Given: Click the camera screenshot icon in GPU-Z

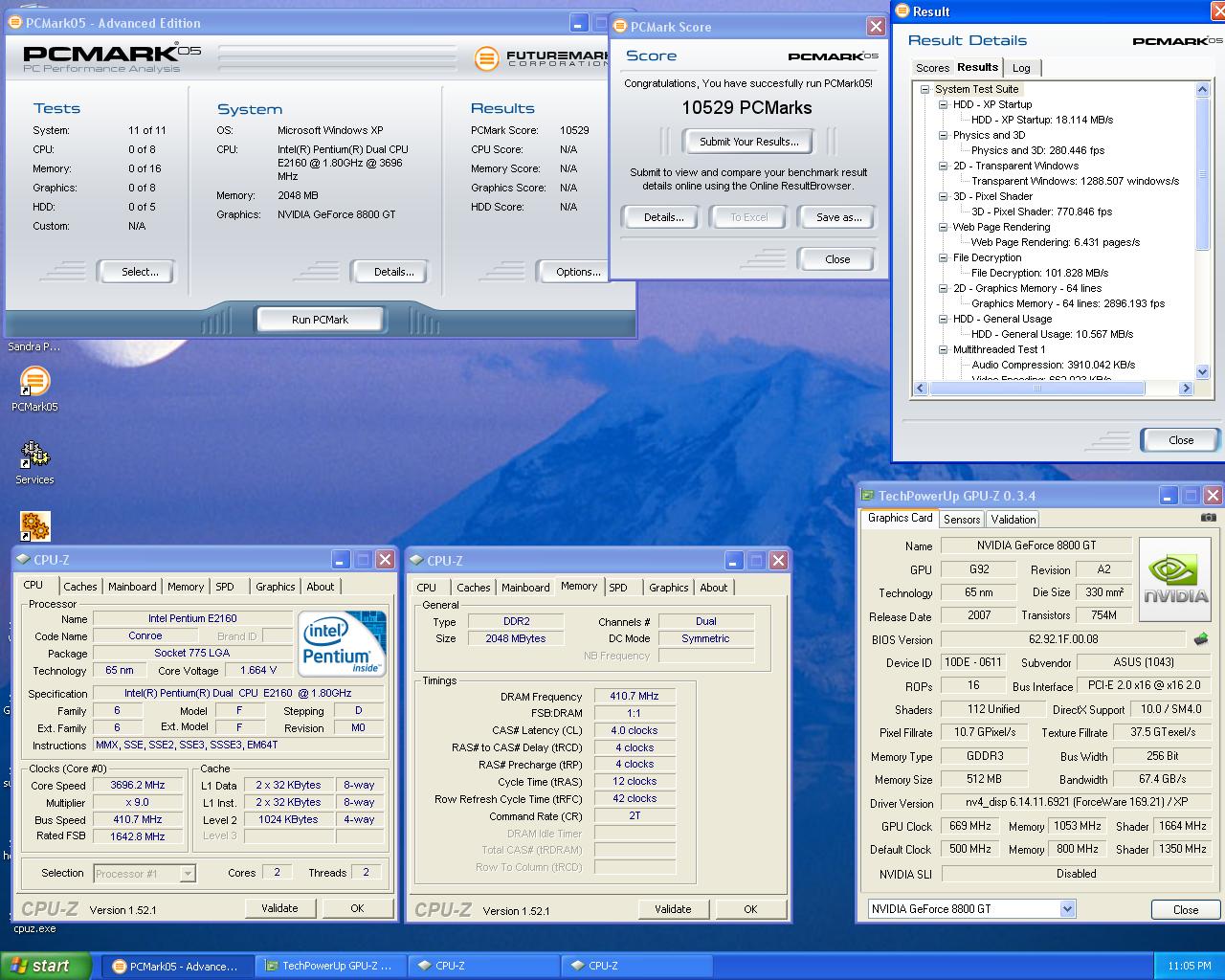Looking at the screenshot, I should click(1209, 518).
